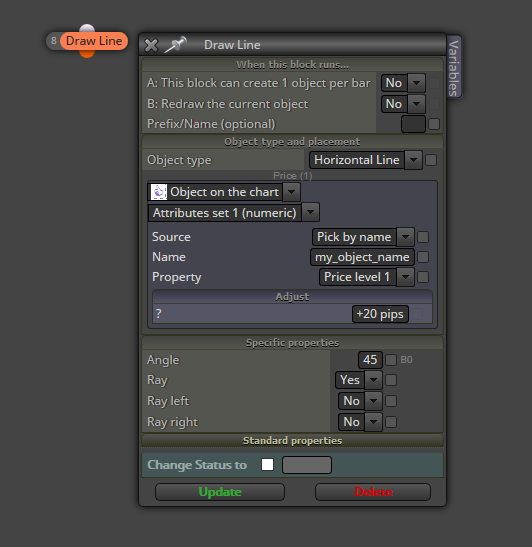Toggle the checkbox beside Property
The width and height of the screenshot is (532, 547).
[423, 277]
